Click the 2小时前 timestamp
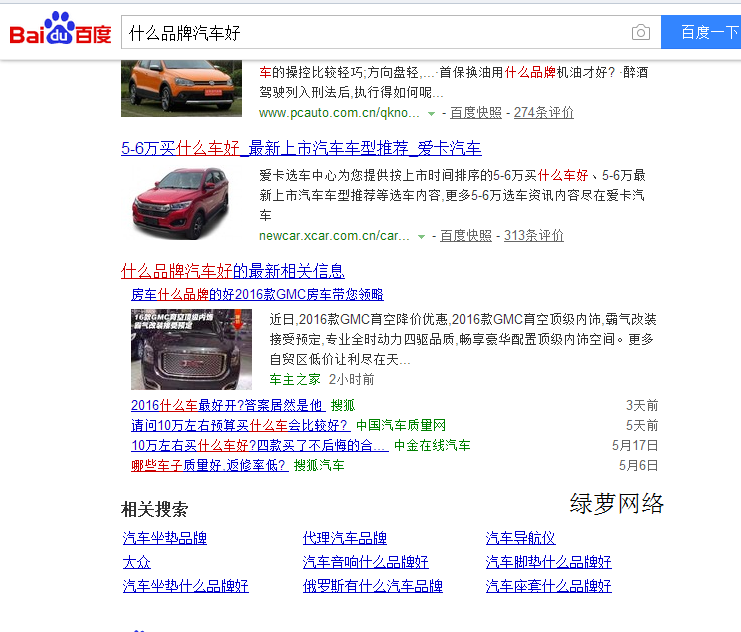741x632 pixels. pyautogui.click(x=351, y=379)
